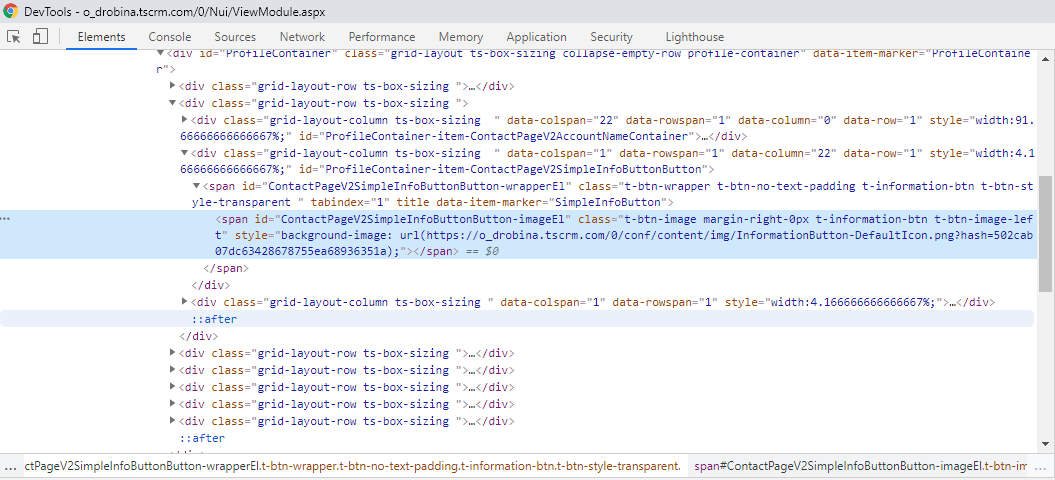
Task: Click the Chrome icon in the title bar
Action: click(10, 11)
